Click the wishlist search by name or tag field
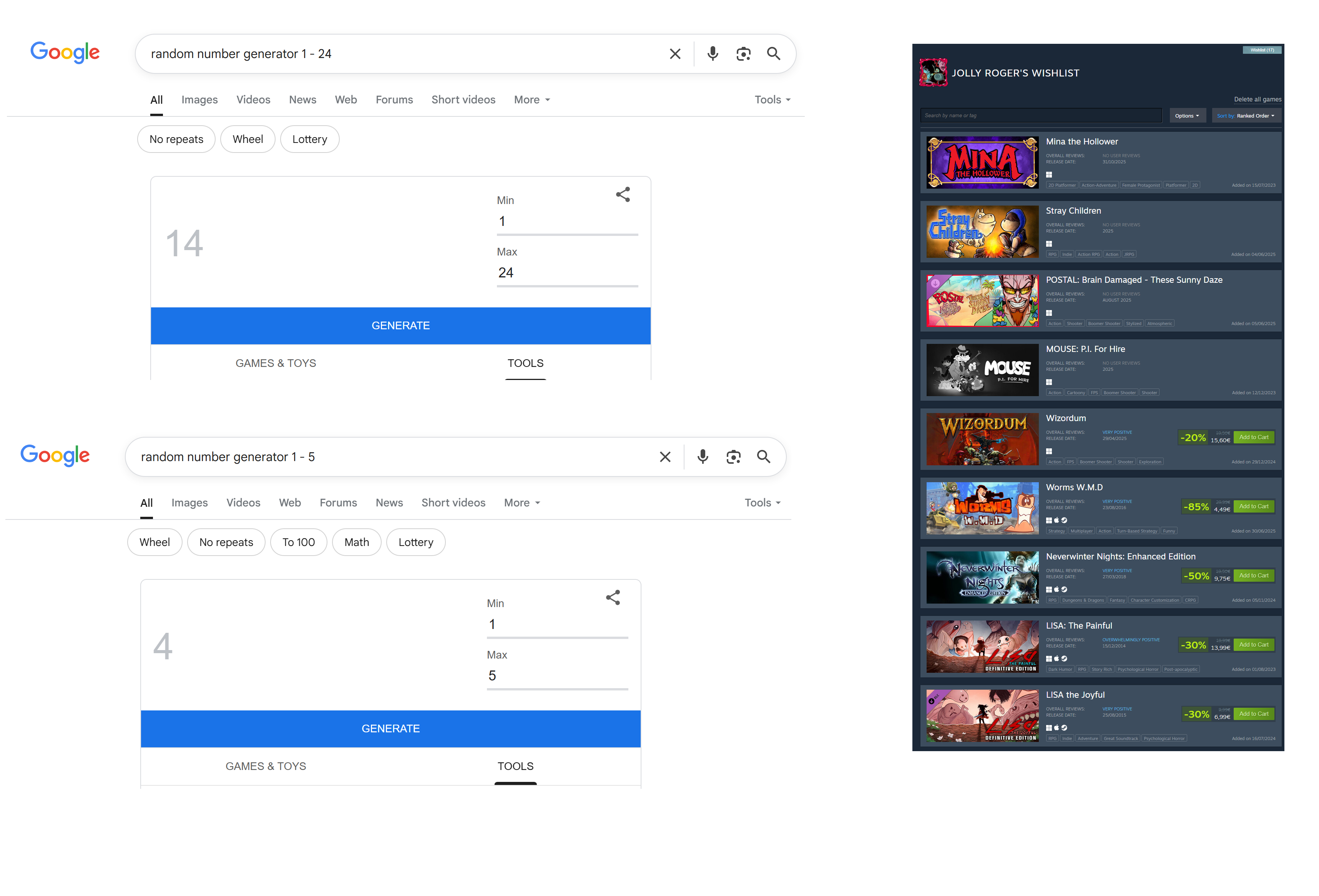The image size is (1319, 896). [1041, 116]
